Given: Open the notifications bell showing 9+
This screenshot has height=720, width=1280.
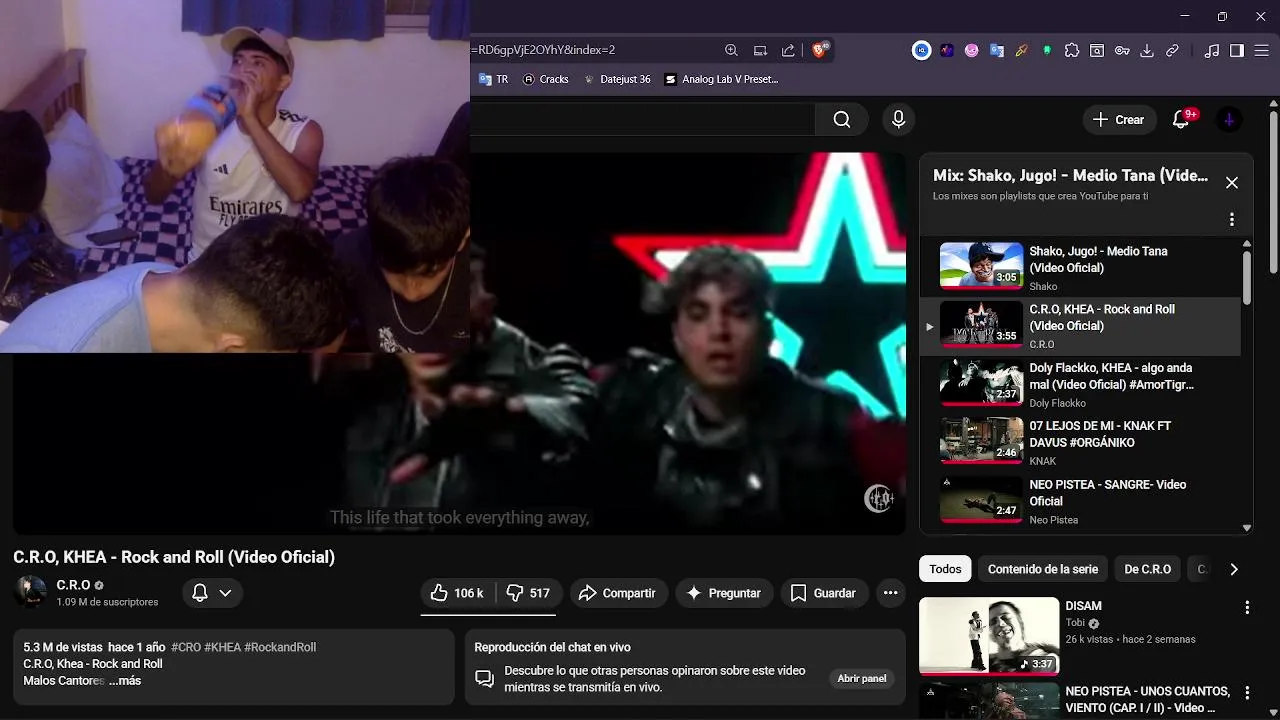Looking at the screenshot, I should (x=1181, y=120).
